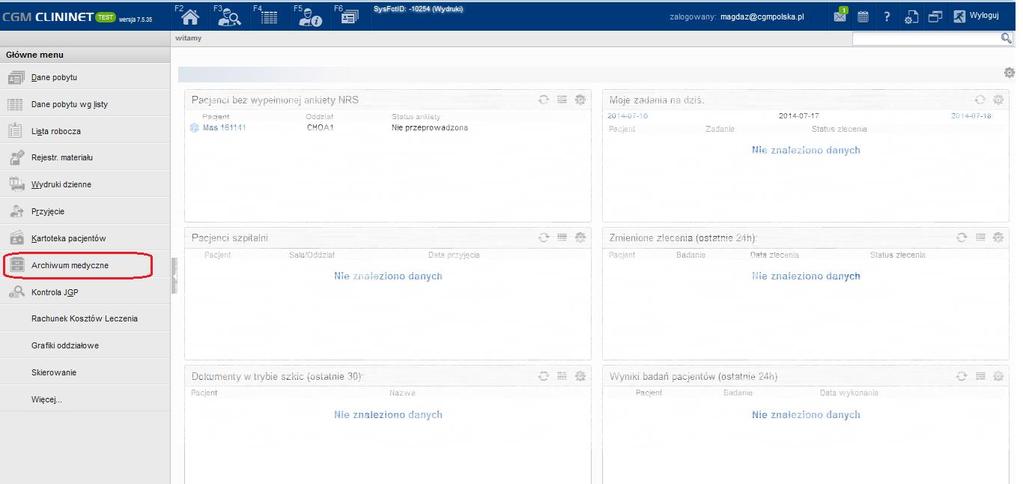This screenshot has height=484, width=1023.
Task: Open help question mark icon
Action: (x=887, y=17)
